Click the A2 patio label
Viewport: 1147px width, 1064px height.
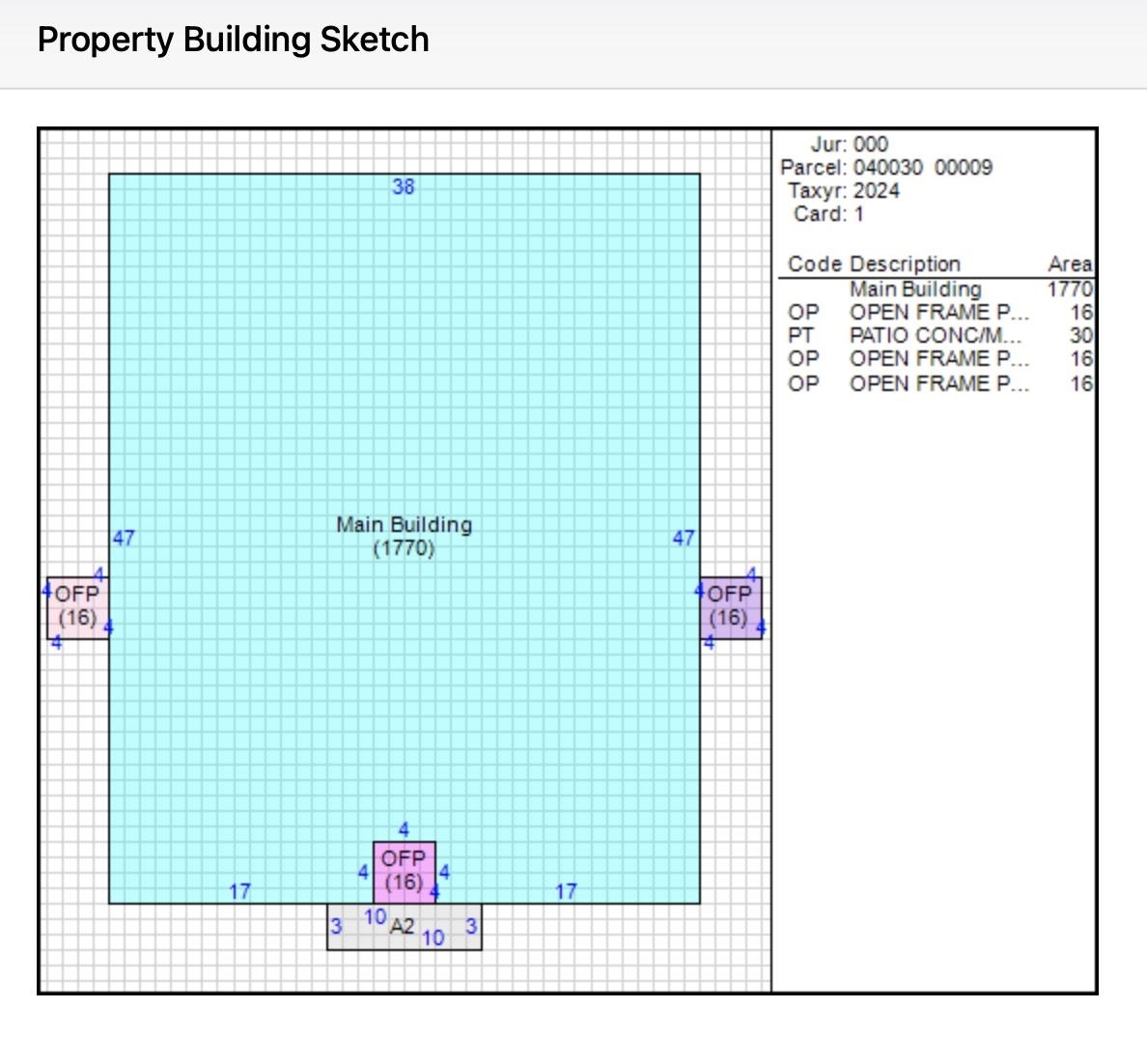(x=403, y=927)
